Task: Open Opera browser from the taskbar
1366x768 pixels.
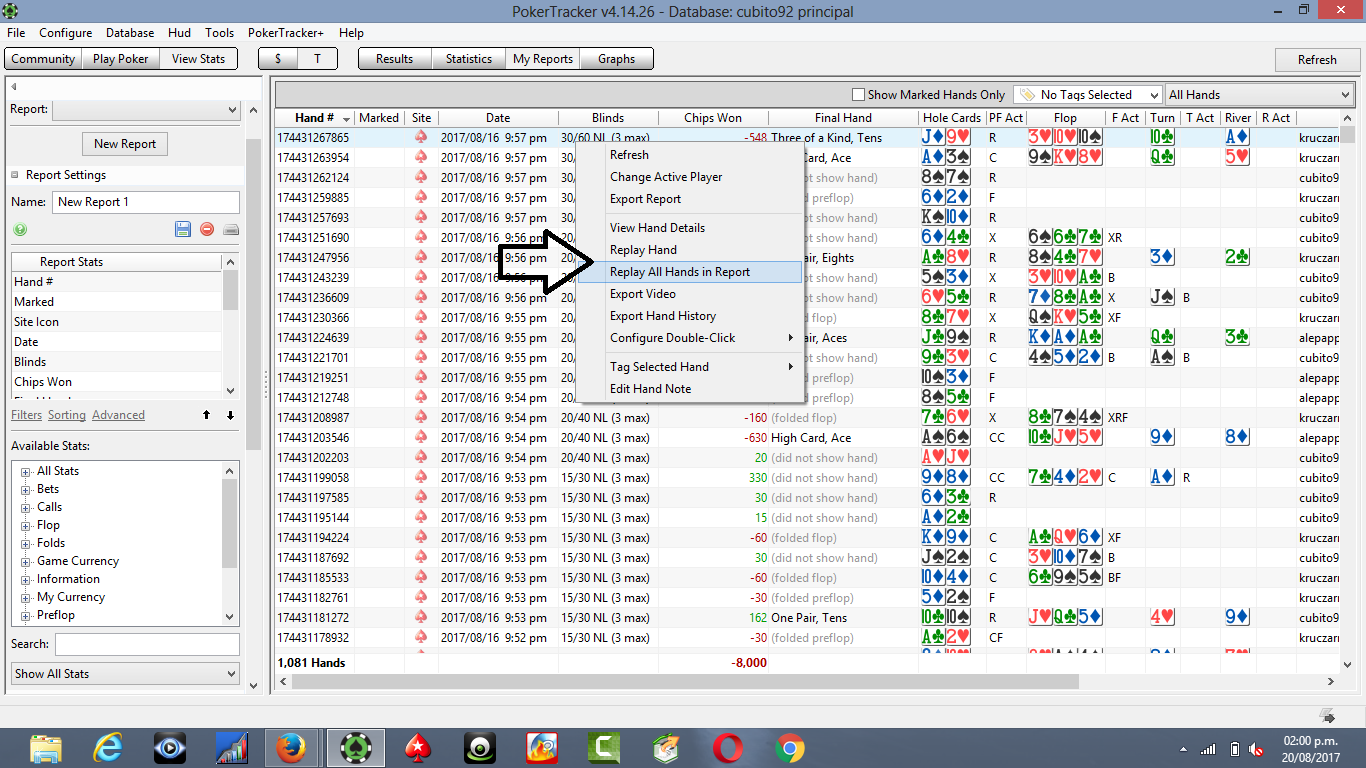Action: [727, 748]
